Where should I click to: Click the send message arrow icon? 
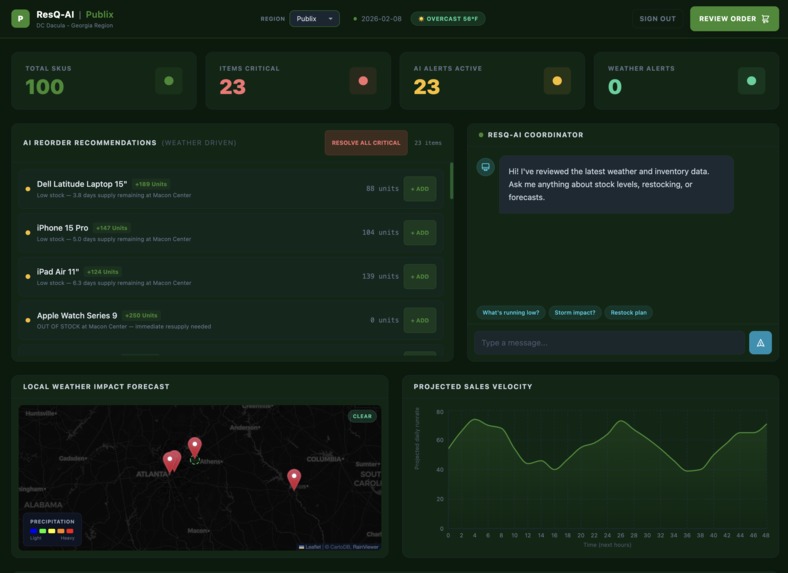coord(760,343)
